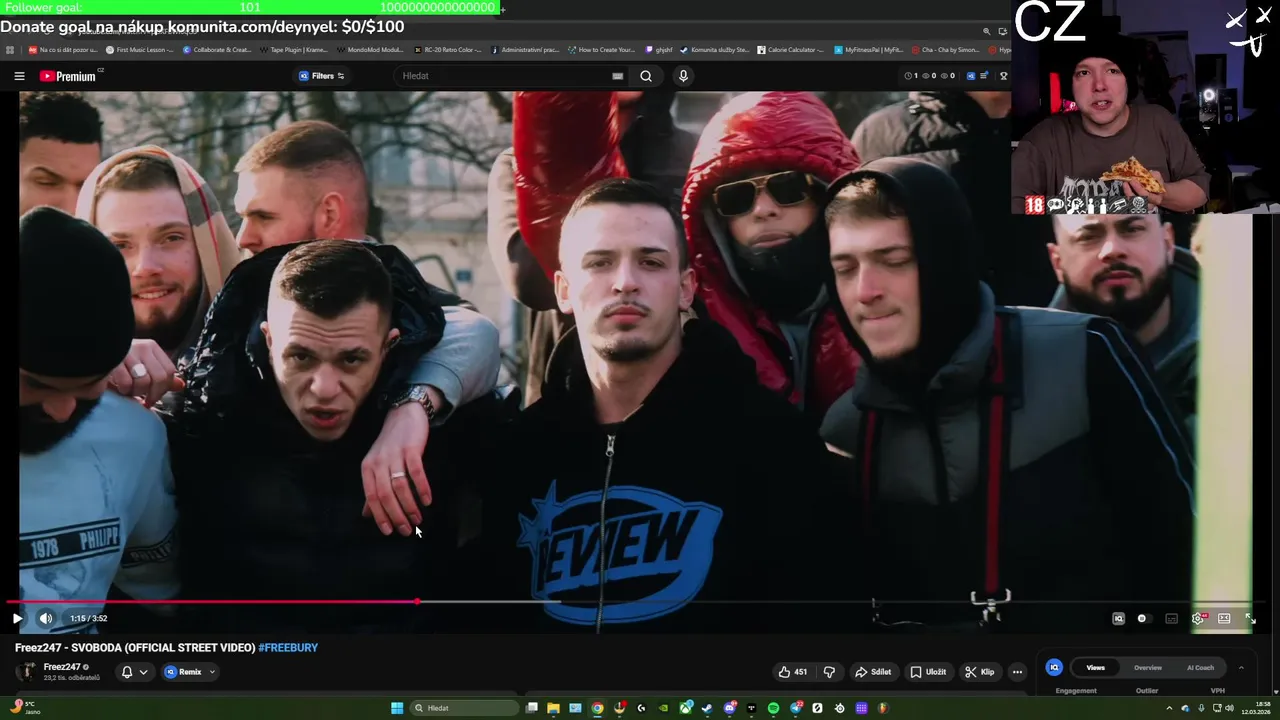
Task: Select the Views tab
Action: tap(1096, 668)
